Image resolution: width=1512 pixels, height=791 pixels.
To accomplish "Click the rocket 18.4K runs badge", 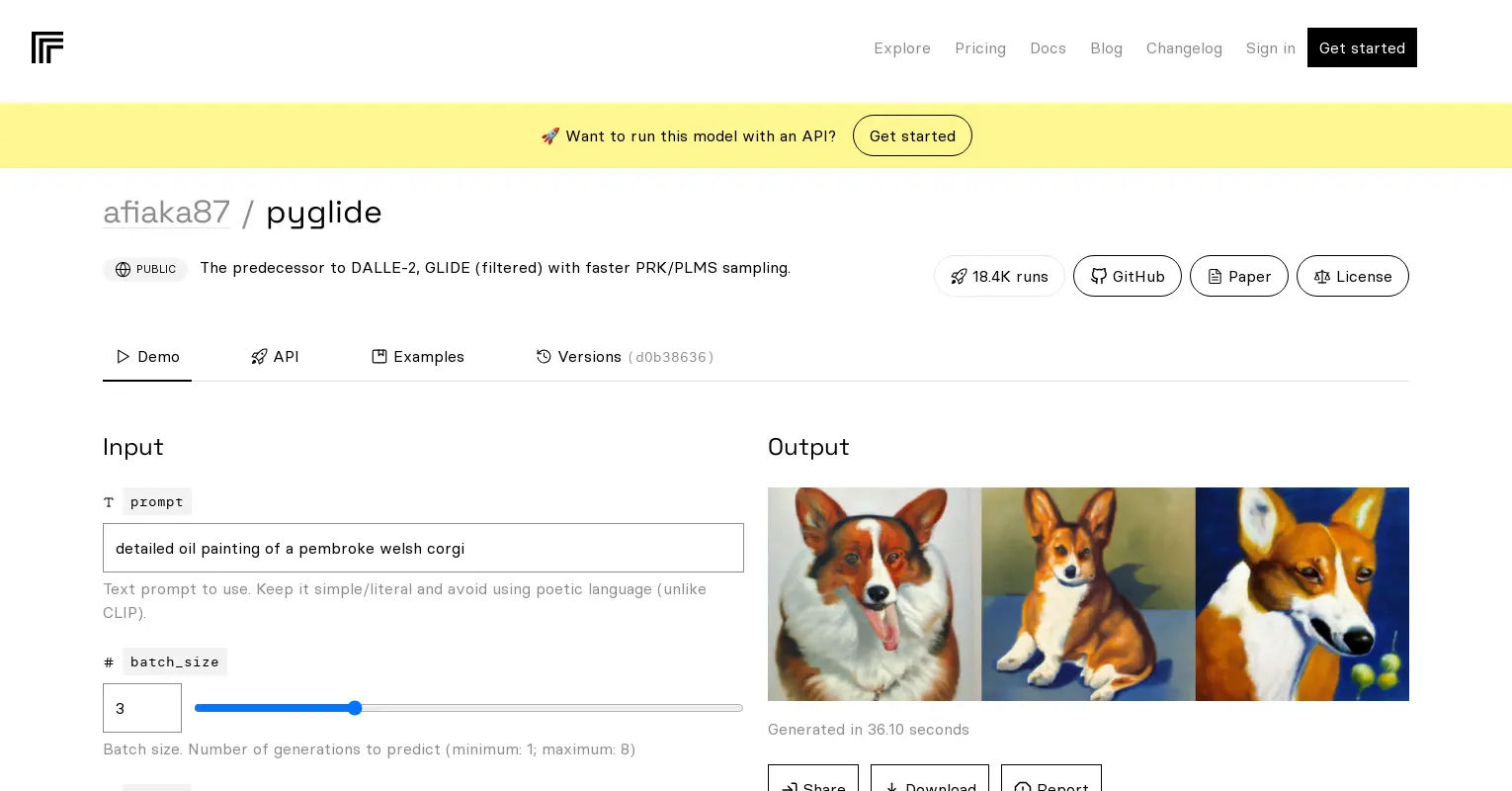I will point(999,276).
